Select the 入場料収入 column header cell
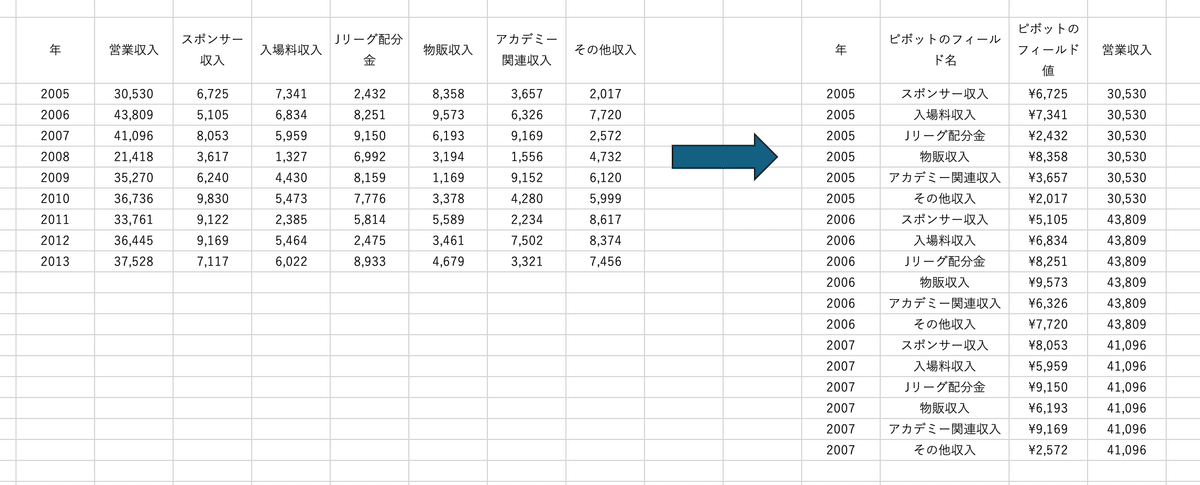The height and width of the screenshot is (485, 1200). [290, 49]
